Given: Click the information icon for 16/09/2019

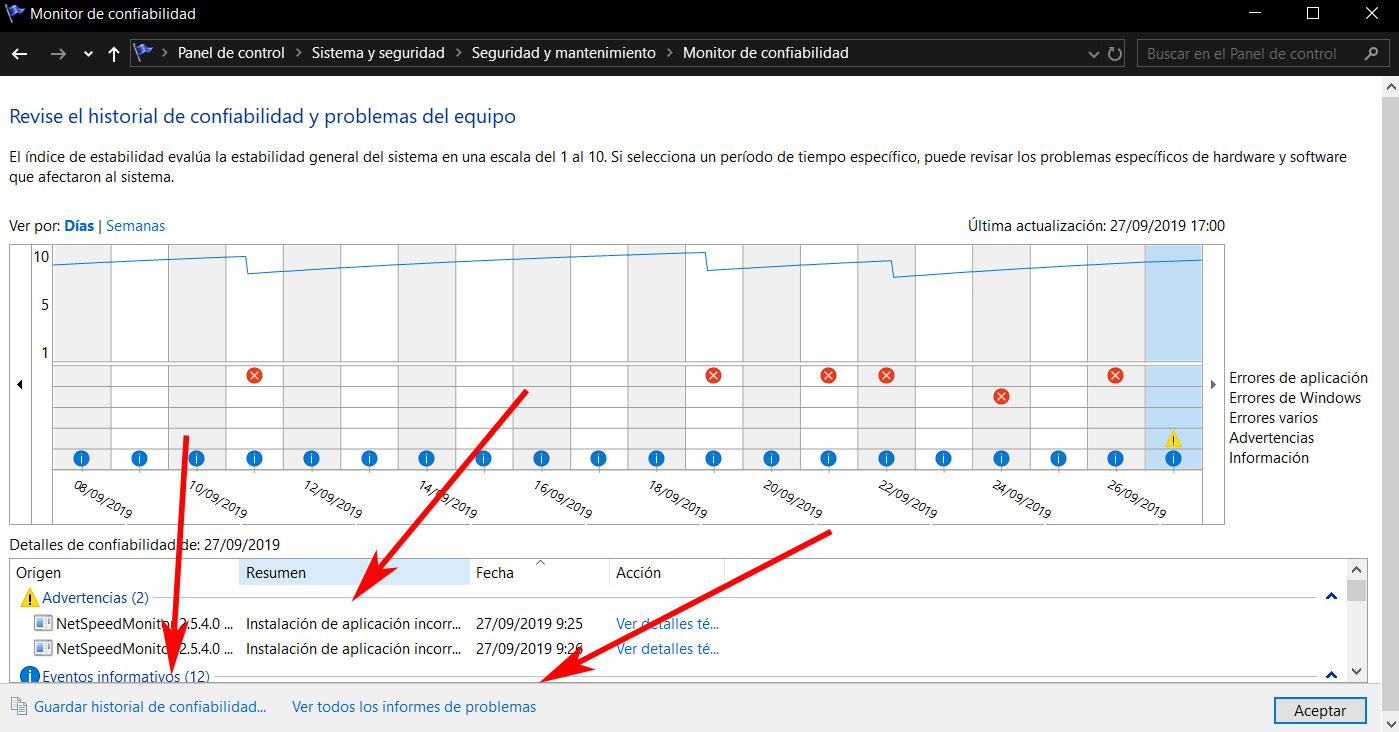Looking at the screenshot, I should (541, 458).
